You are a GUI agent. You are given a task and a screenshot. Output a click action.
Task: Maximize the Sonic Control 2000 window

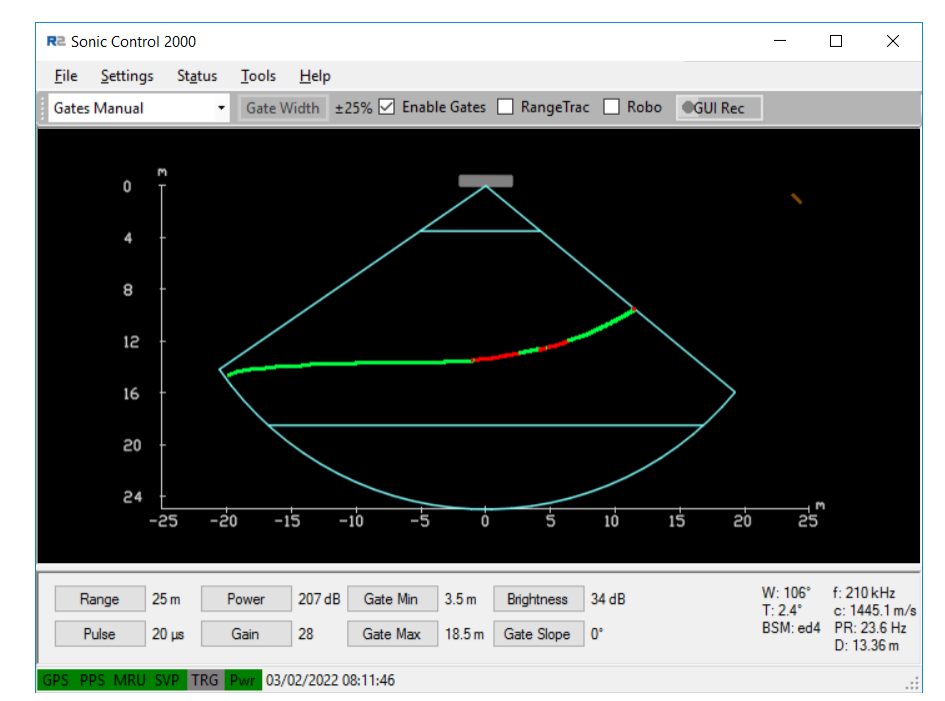[836, 41]
